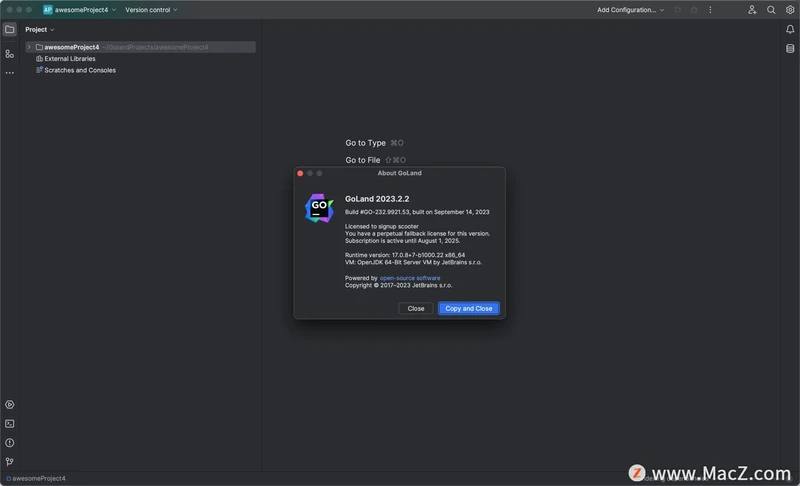Open the Project tool window folder icon
This screenshot has width=800, height=486.
(x=10, y=30)
